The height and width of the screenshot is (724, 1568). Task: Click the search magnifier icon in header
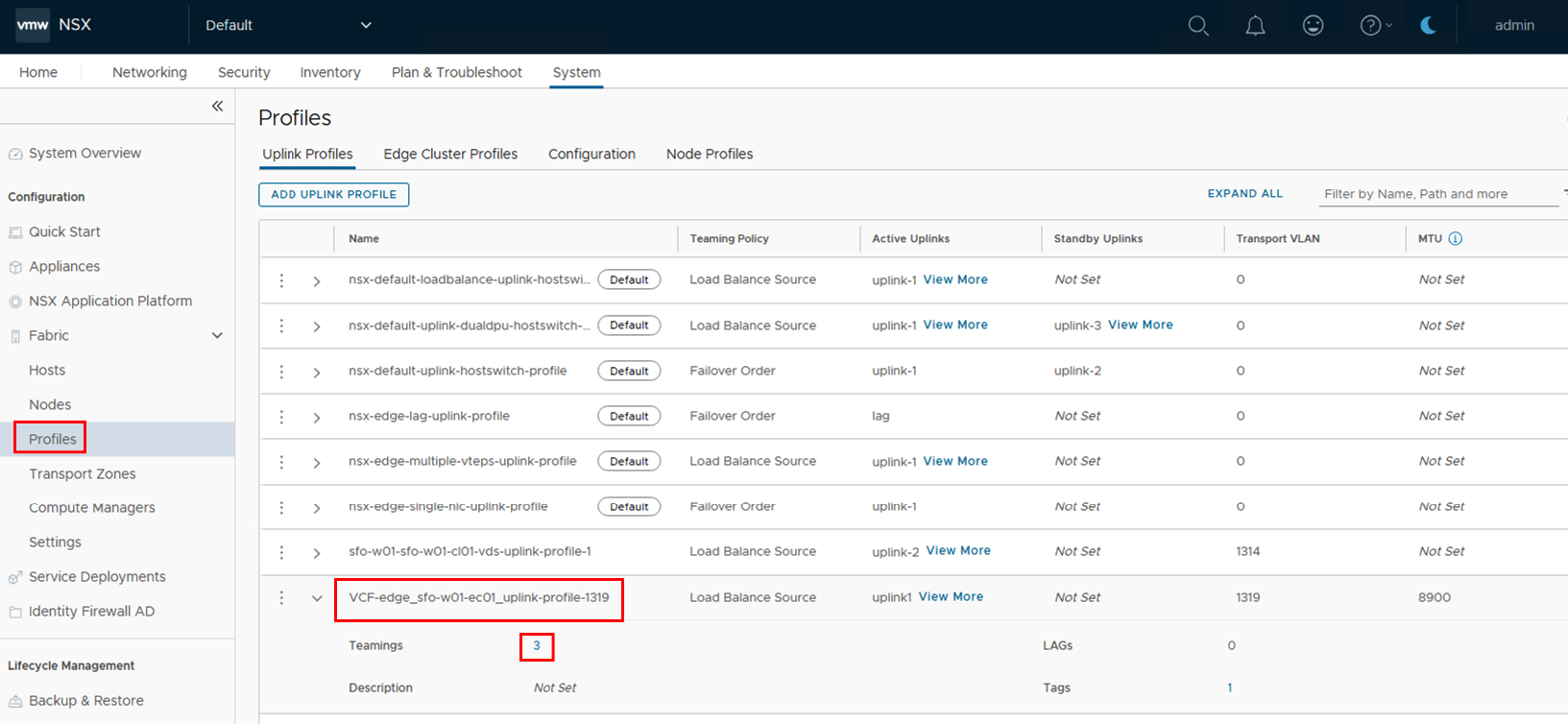(1197, 26)
